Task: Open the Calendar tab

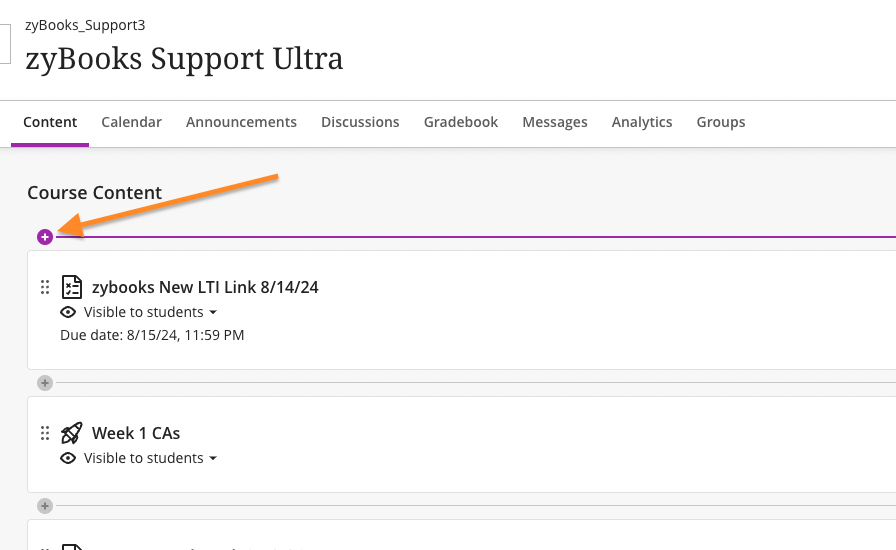Action: (x=131, y=122)
